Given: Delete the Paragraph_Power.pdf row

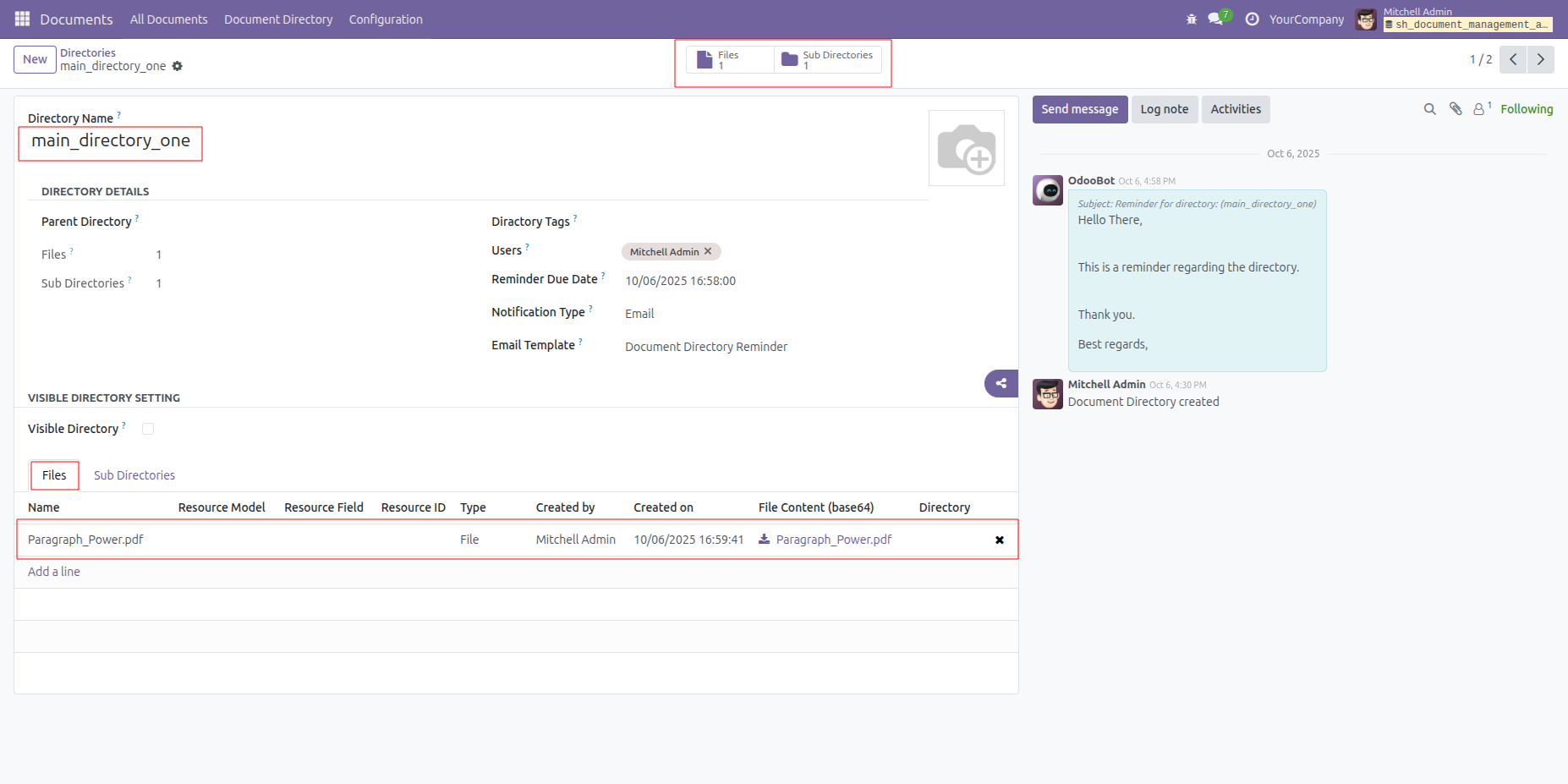Looking at the screenshot, I should pyautogui.click(x=999, y=540).
